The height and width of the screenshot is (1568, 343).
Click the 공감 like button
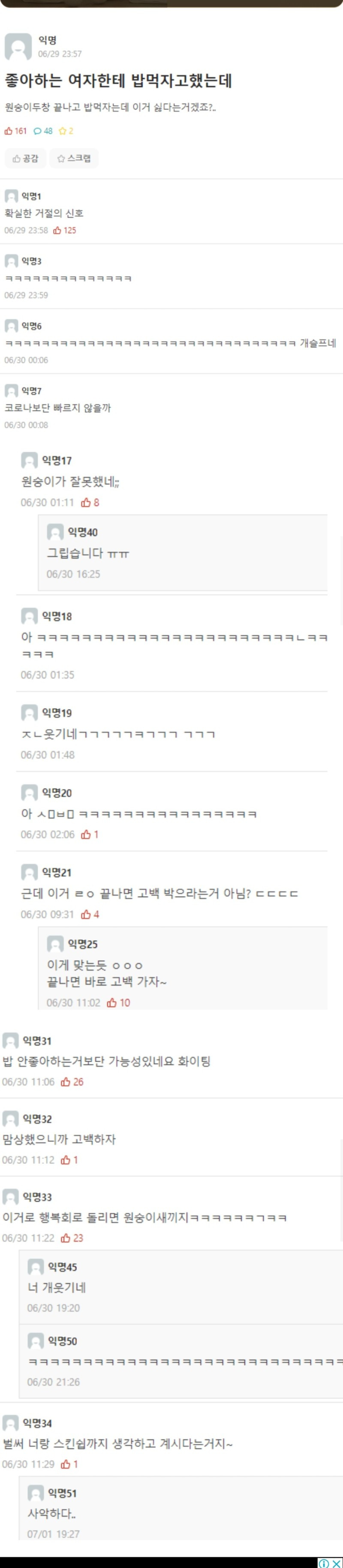coord(25,158)
